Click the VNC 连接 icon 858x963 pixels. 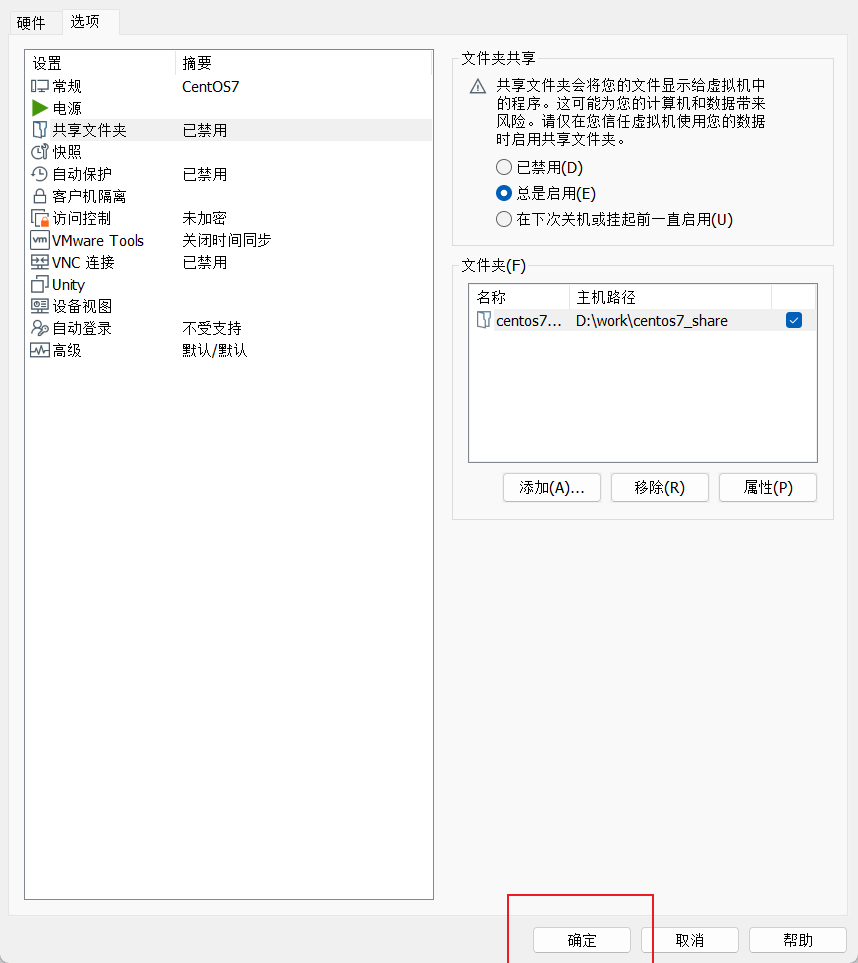[40, 262]
